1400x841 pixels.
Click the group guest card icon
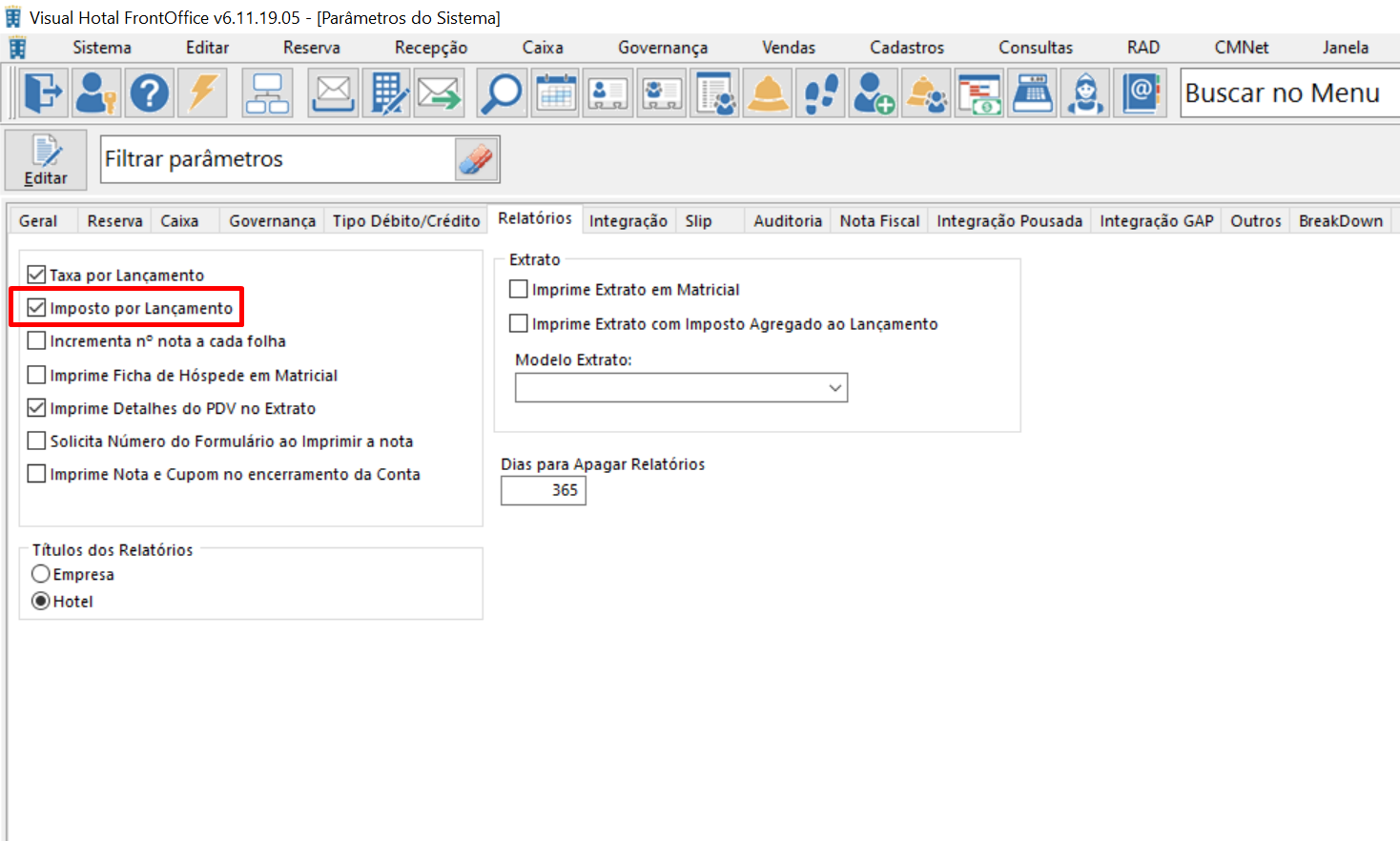coord(662,93)
